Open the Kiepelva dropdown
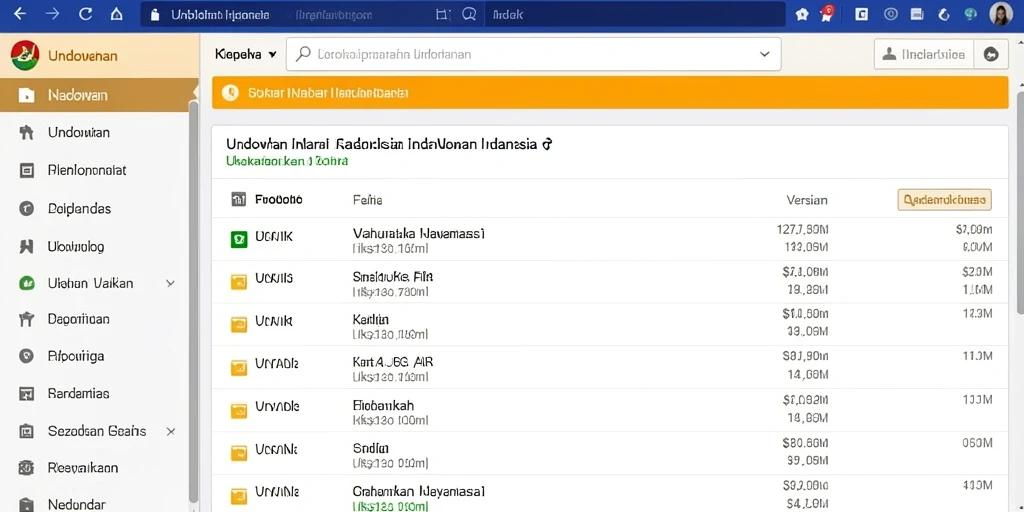Screen dimensions: 1024x512 pyautogui.click(x=246, y=55)
